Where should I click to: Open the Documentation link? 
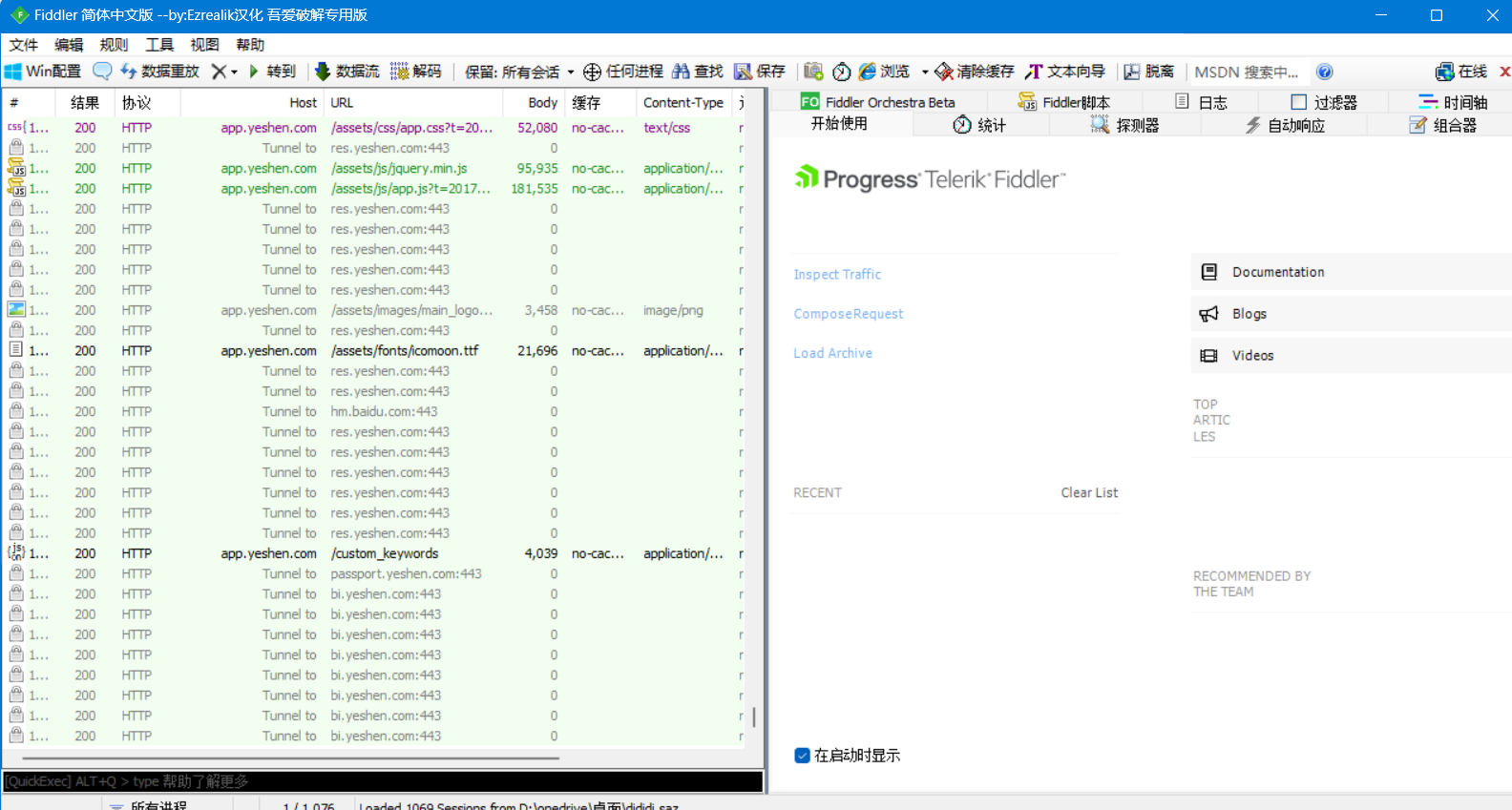1351,272
